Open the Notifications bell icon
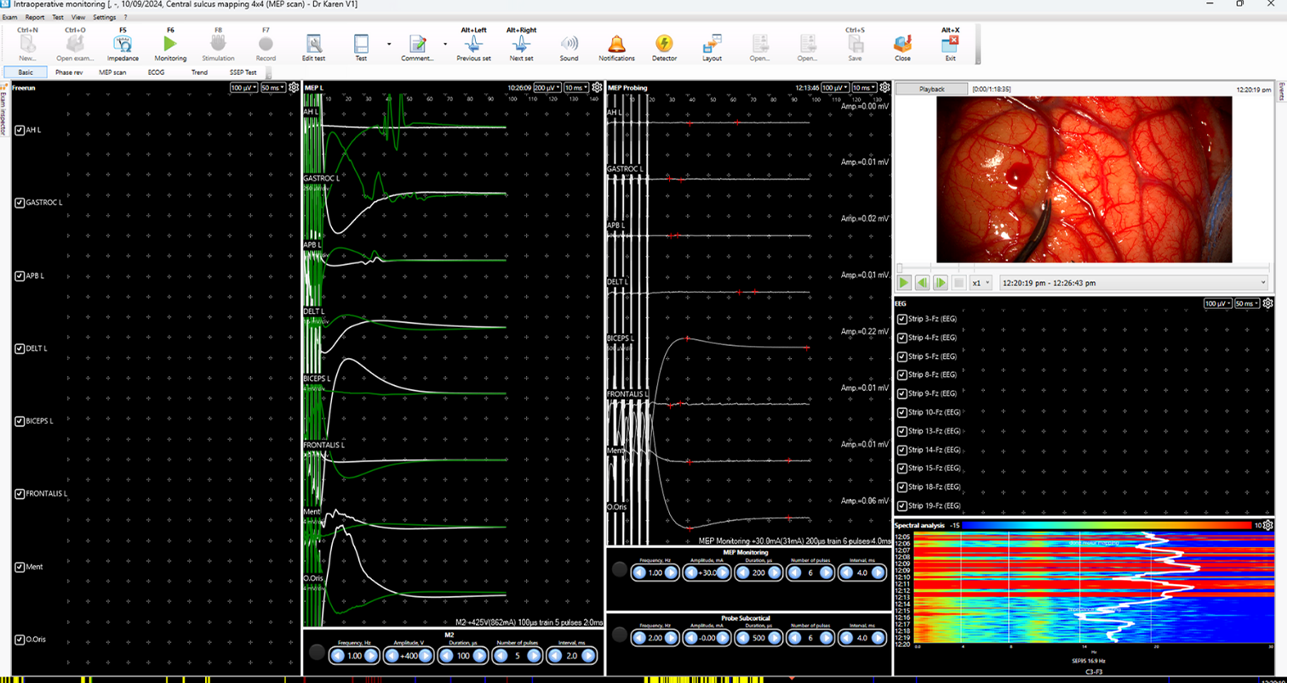The width and height of the screenshot is (1290, 683). click(x=617, y=45)
